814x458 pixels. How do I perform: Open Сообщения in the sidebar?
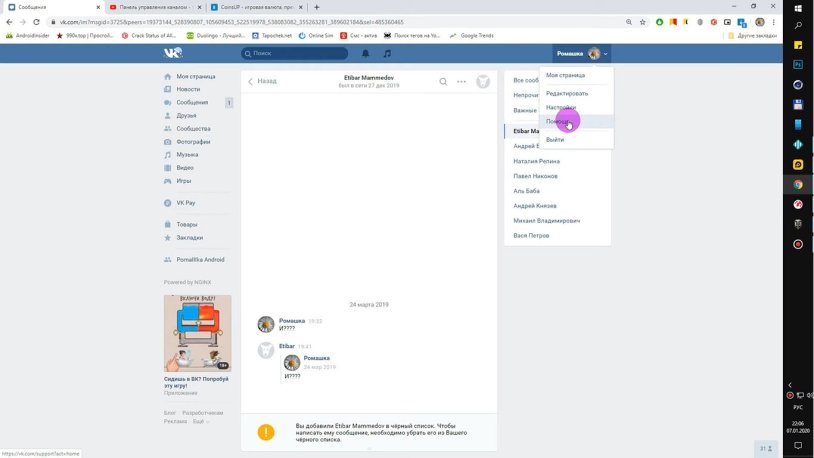click(192, 102)
